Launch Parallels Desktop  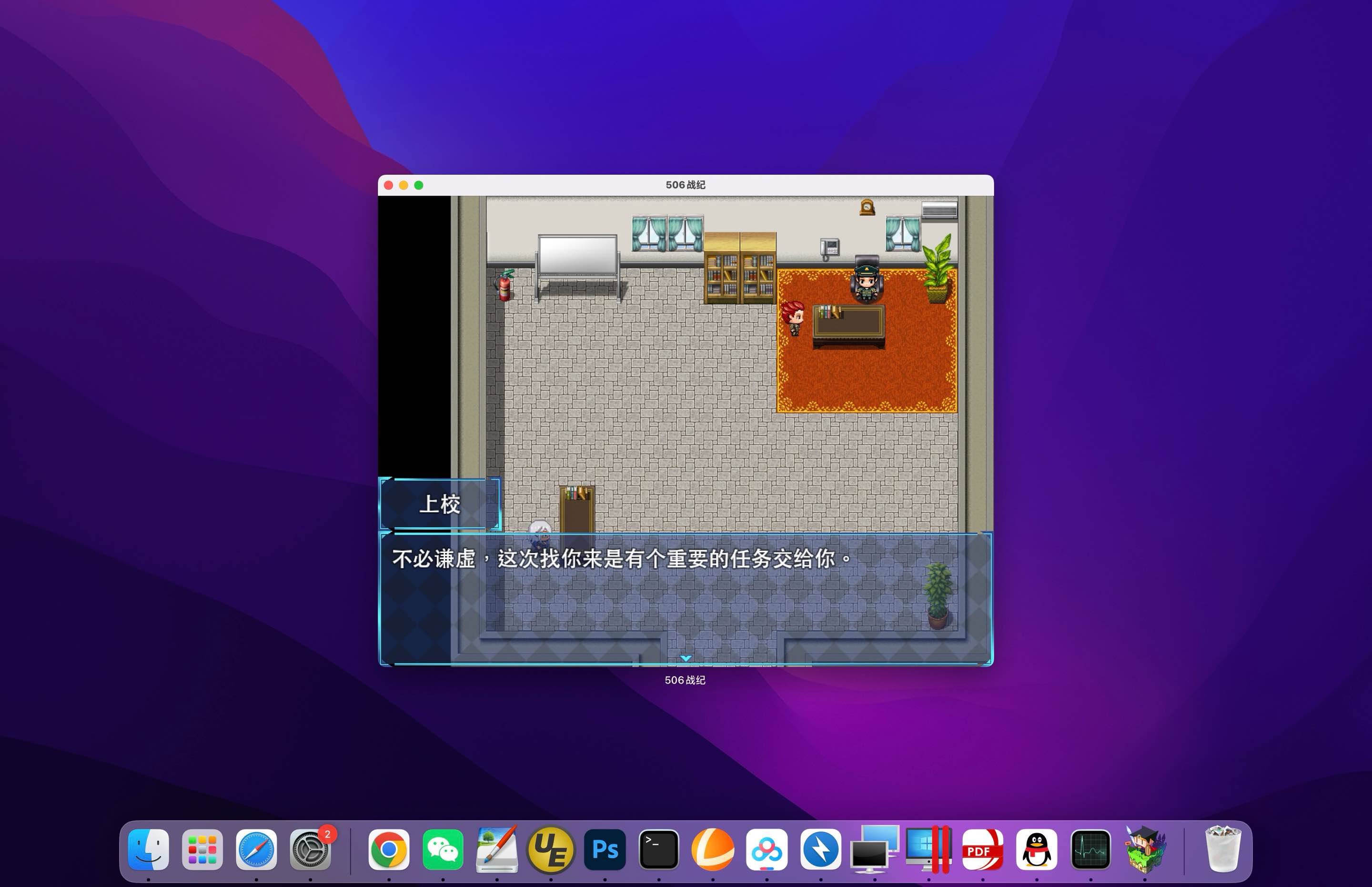click(x=928, y=848)
